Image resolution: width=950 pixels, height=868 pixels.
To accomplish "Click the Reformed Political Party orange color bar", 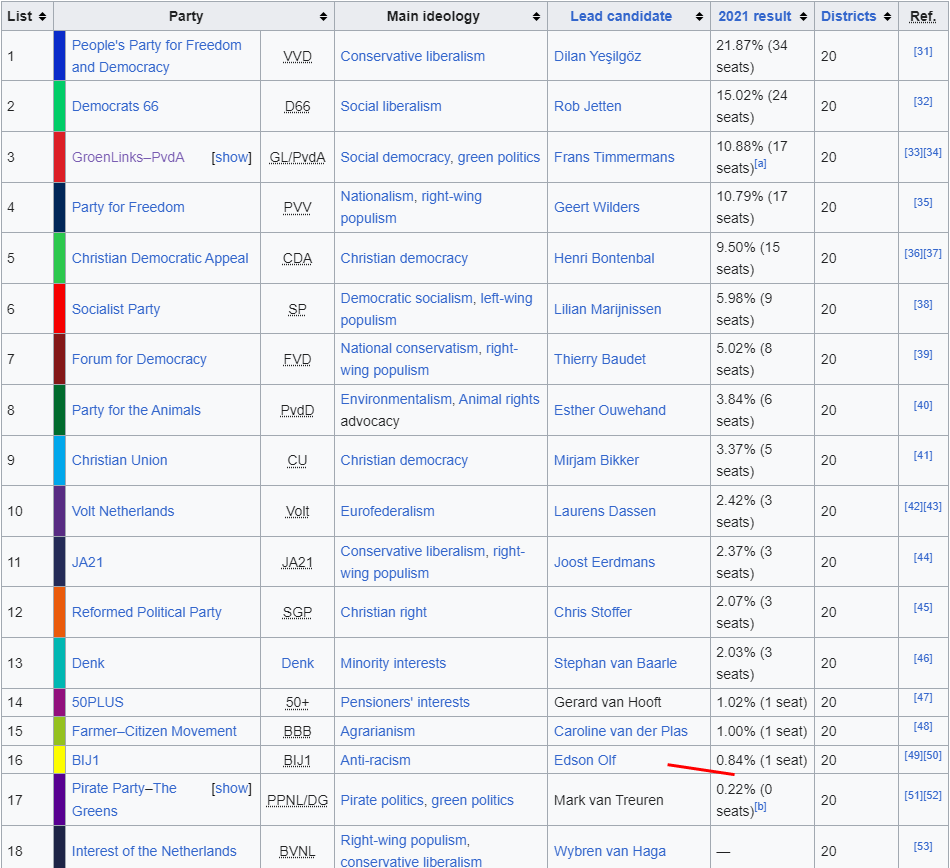I will click(x=59, y=612).
